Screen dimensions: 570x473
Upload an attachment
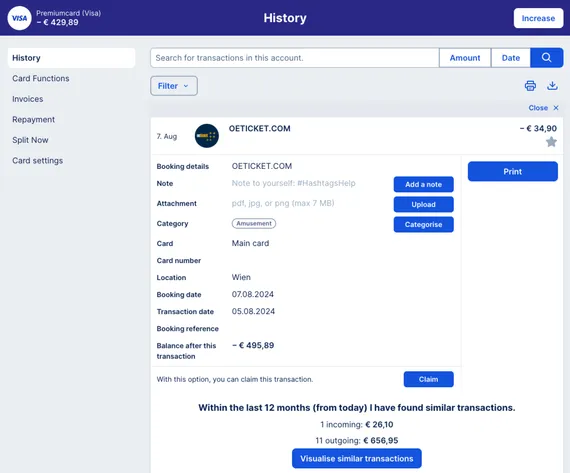424,204
